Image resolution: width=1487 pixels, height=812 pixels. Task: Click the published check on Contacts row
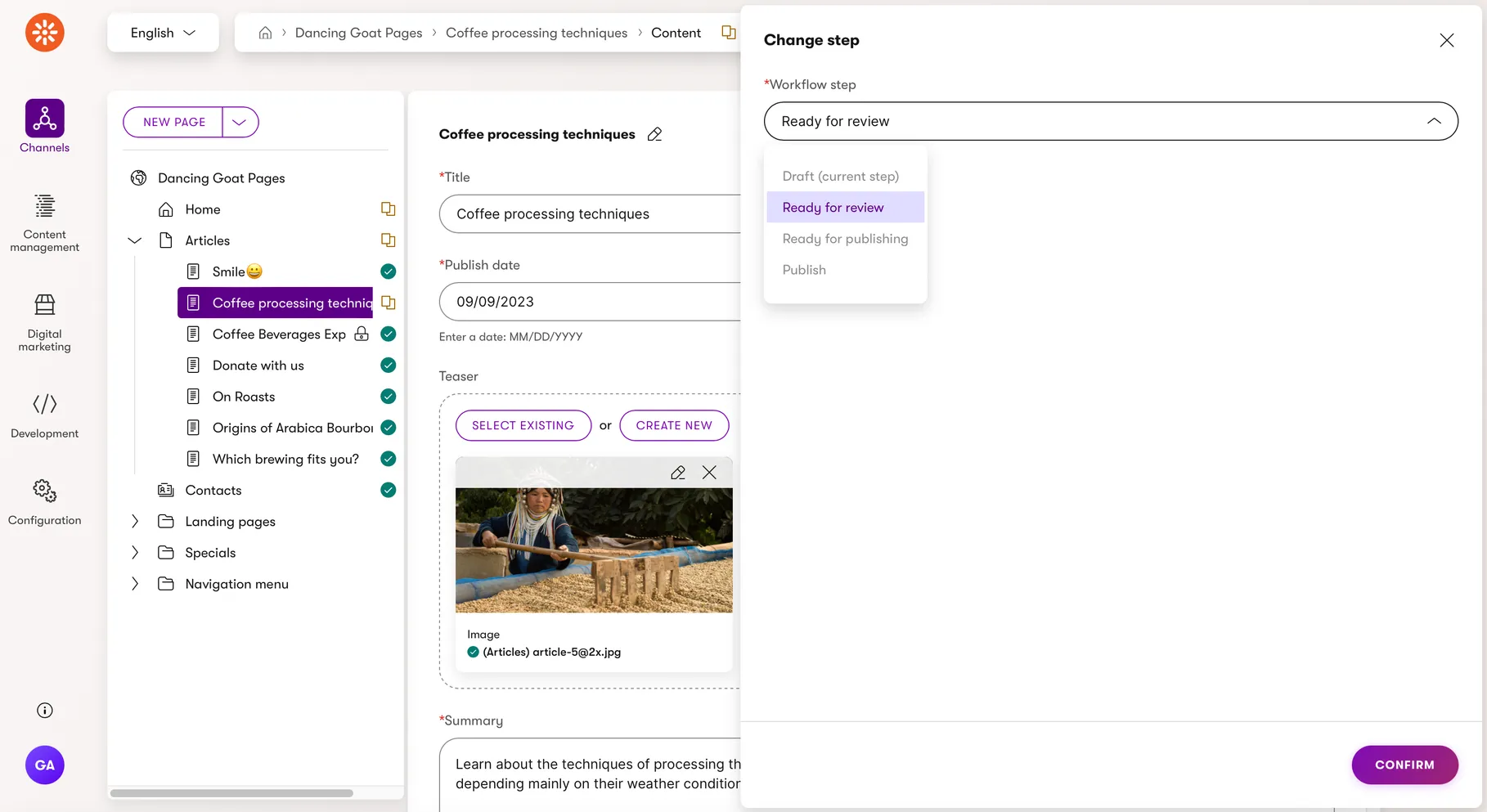(x=389, y=490)
